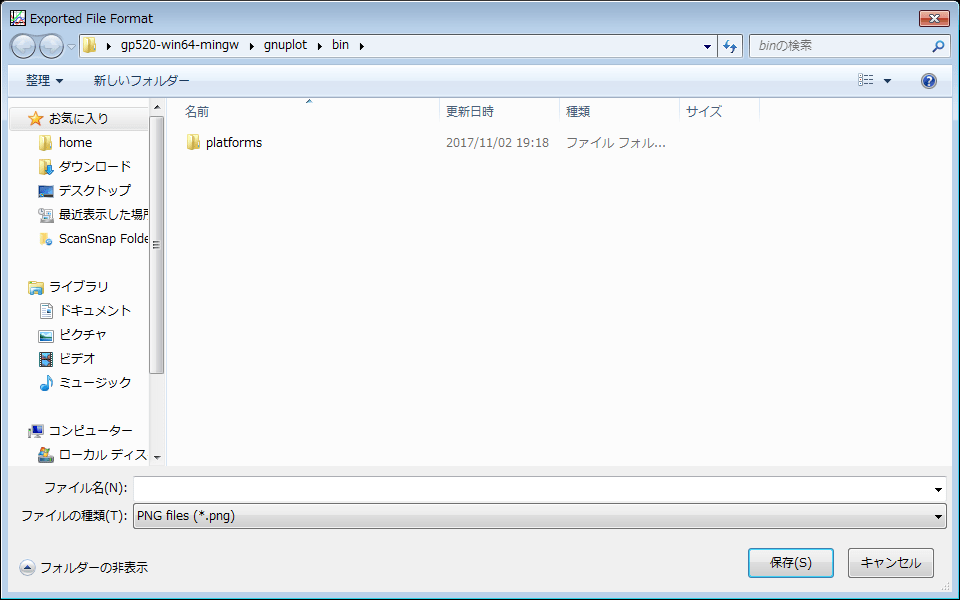Open the ファイル名 dropdown arrow
The width and height of the screenshot is (960, 600).
(938, 490)
